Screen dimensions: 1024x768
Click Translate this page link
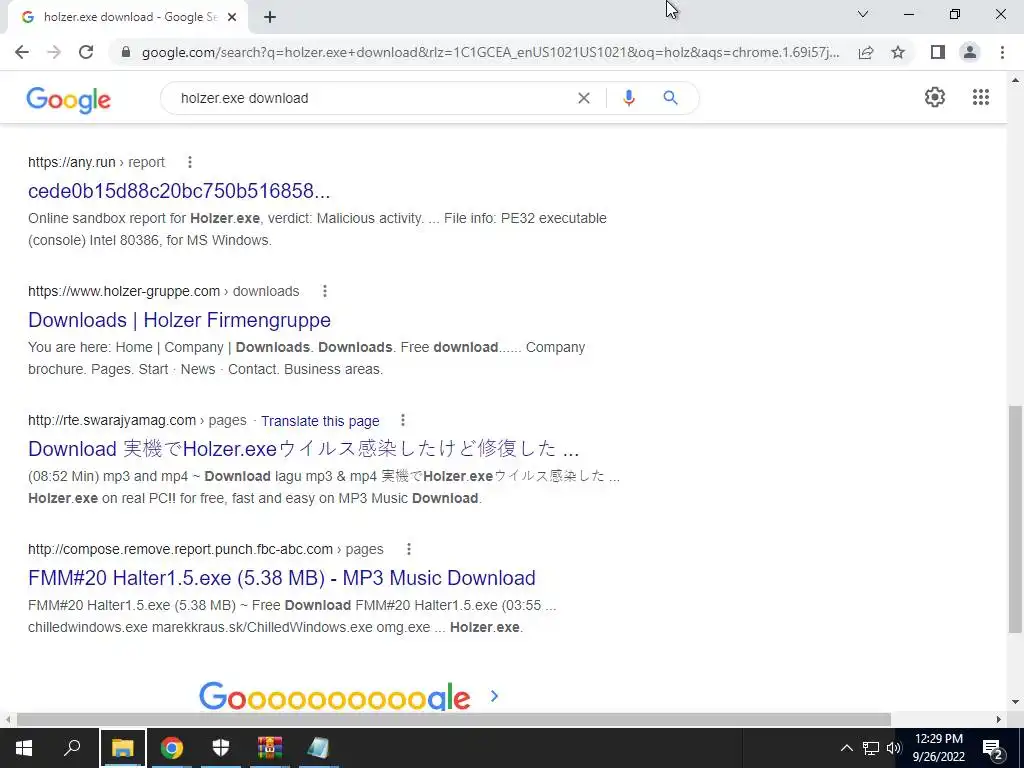[x=320, y=421]
